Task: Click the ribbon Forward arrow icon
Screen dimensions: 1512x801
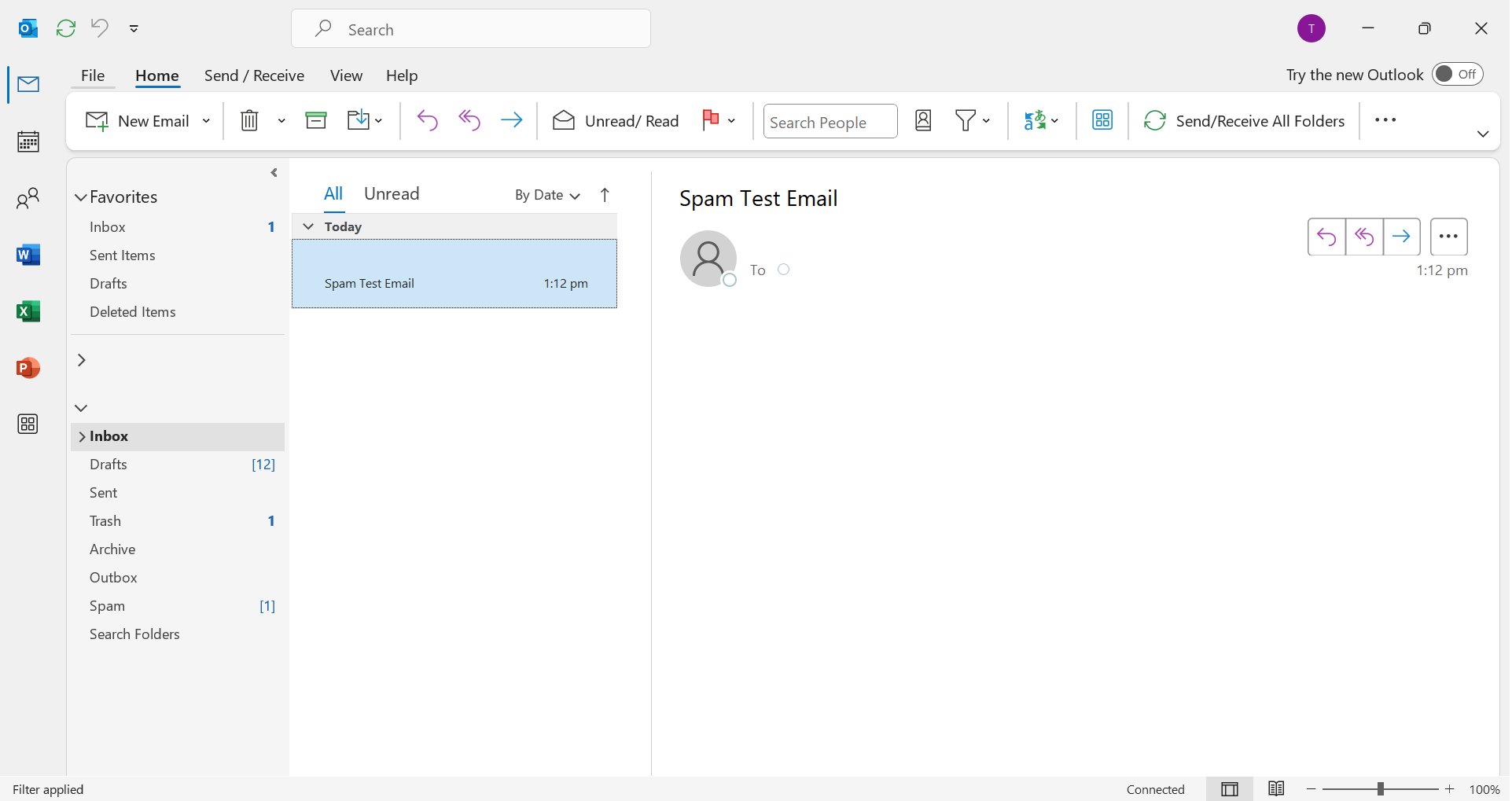Action: pyautogui.click(x=512, y=120)
